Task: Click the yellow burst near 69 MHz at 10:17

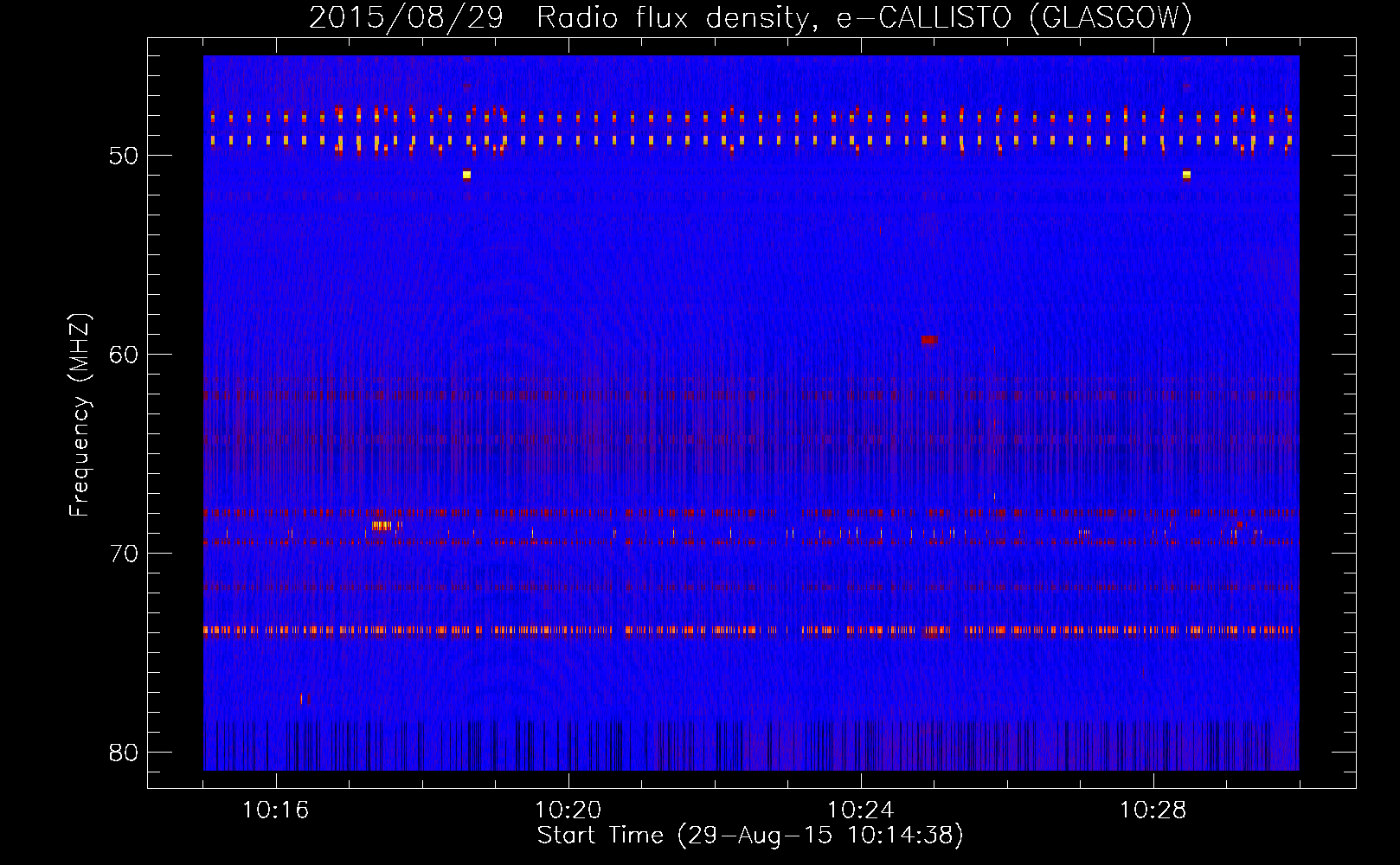Action: click(381, 526)
